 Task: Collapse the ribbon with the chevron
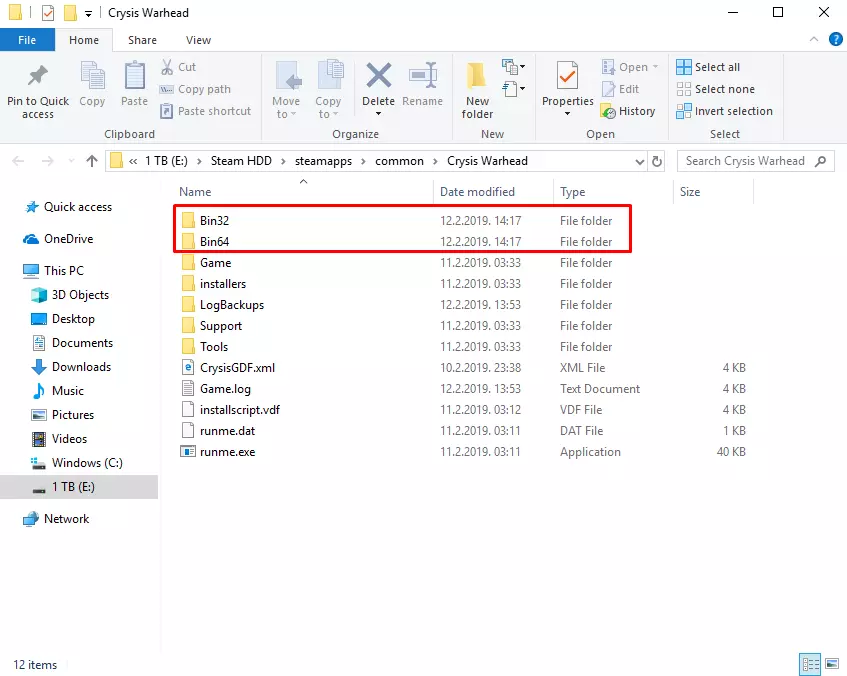814,39
